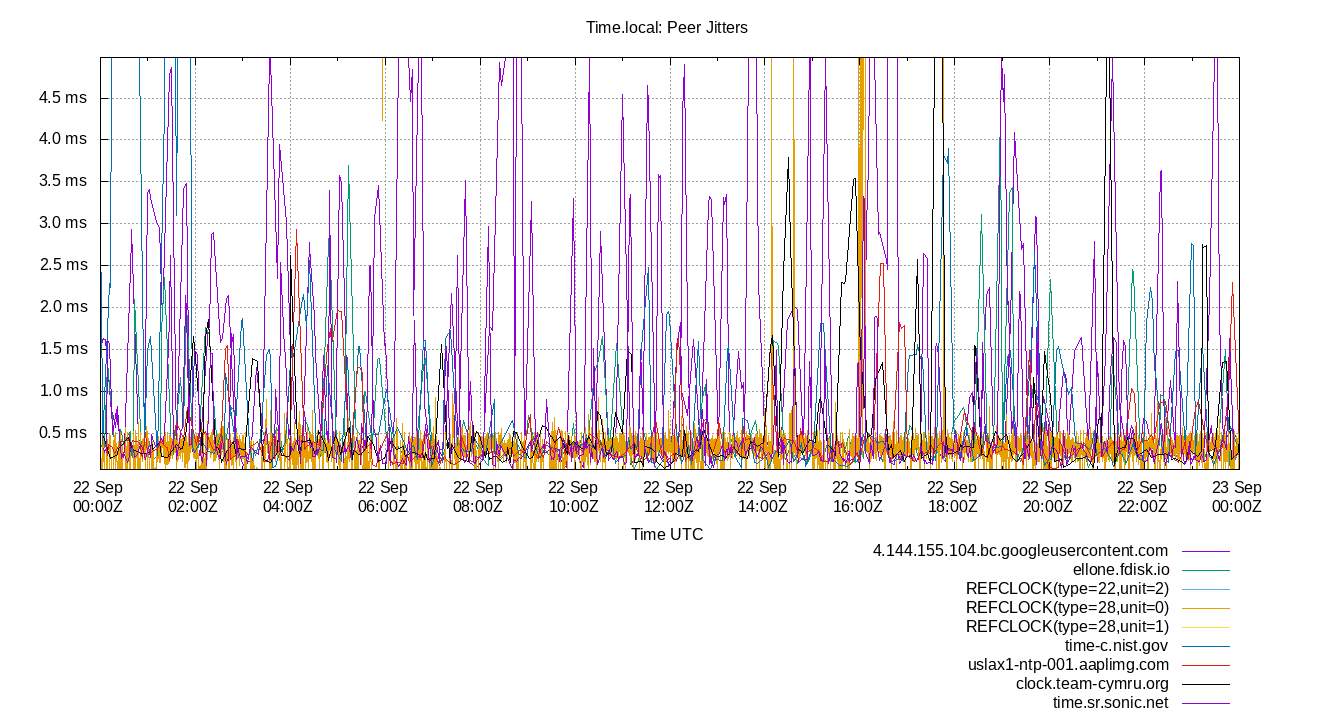Select the 3.0 ms y-axis tick label
The image size is (1340, 720).
(63, 224)
